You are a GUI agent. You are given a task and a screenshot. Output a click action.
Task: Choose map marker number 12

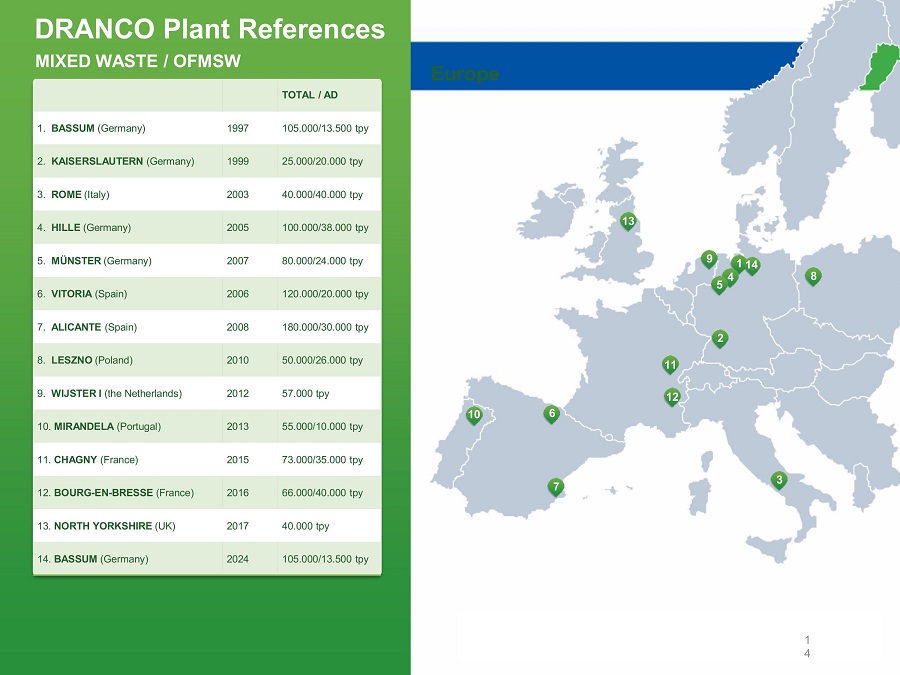(x=672, y=397)
